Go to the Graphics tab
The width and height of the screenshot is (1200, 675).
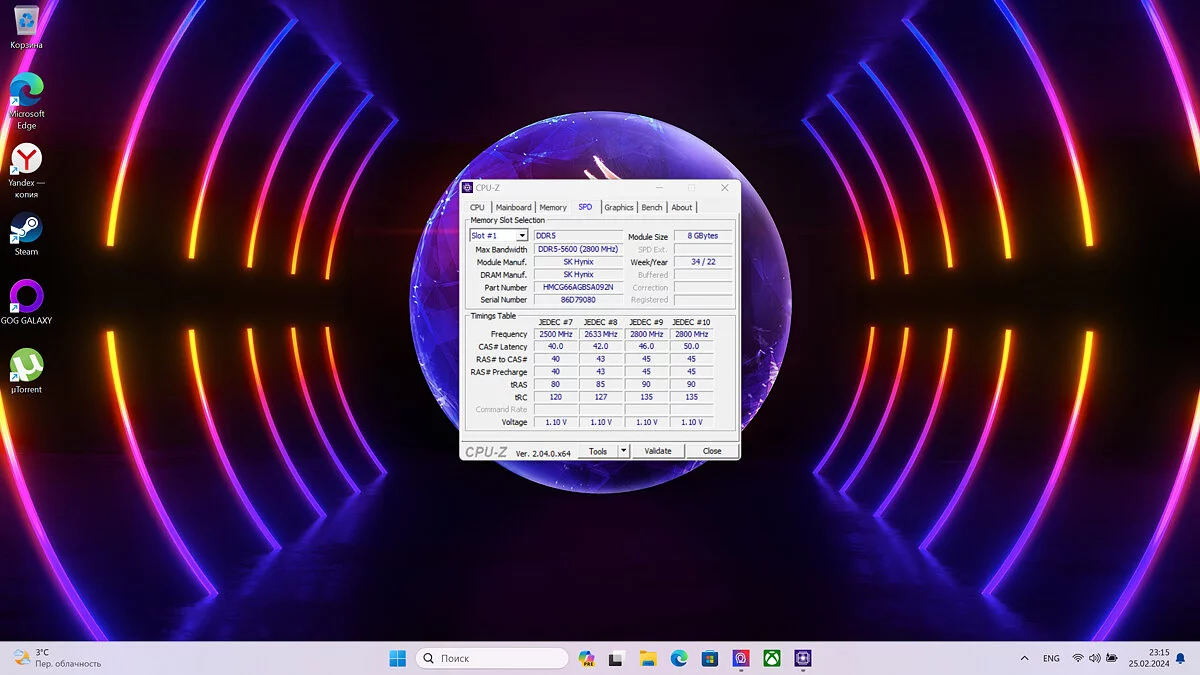[x=619, y=207]
